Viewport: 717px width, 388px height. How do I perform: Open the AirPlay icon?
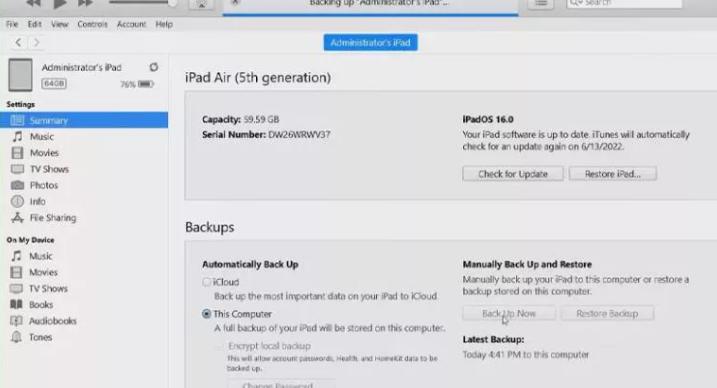coord(202,4)
